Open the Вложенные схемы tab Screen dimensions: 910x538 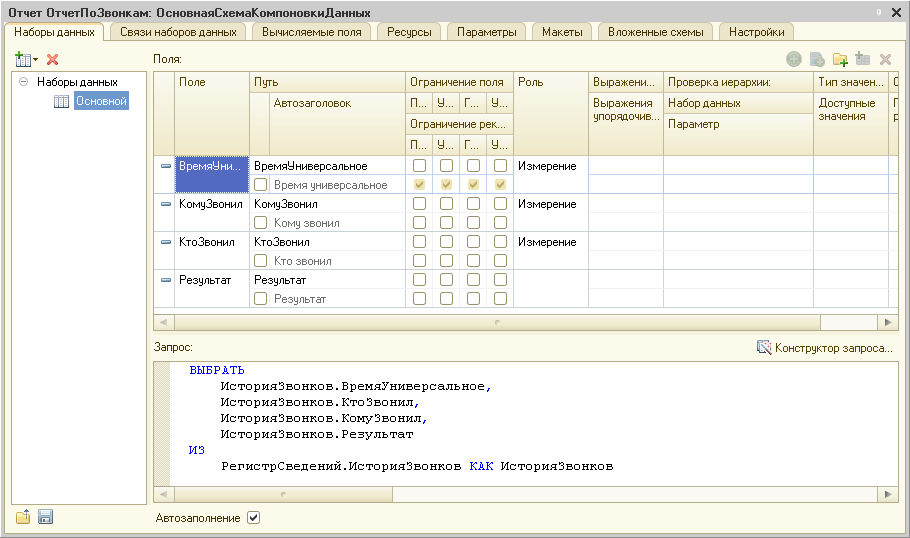655,32
